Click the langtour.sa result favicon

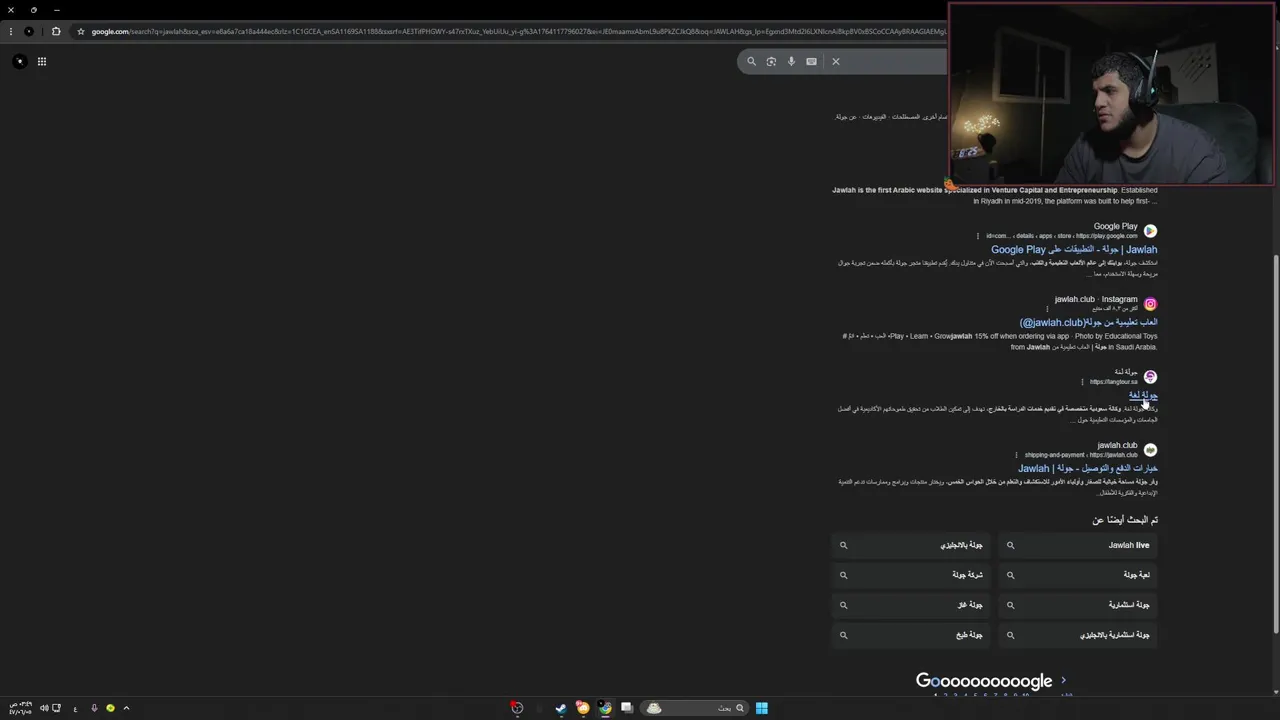point(1150,377)
